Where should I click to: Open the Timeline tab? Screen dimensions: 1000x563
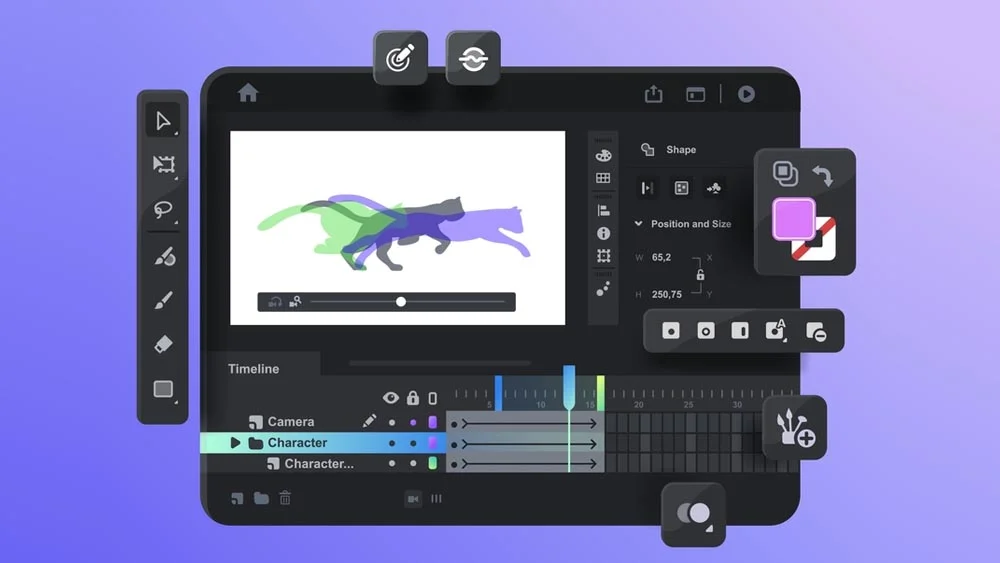point(253,369)
